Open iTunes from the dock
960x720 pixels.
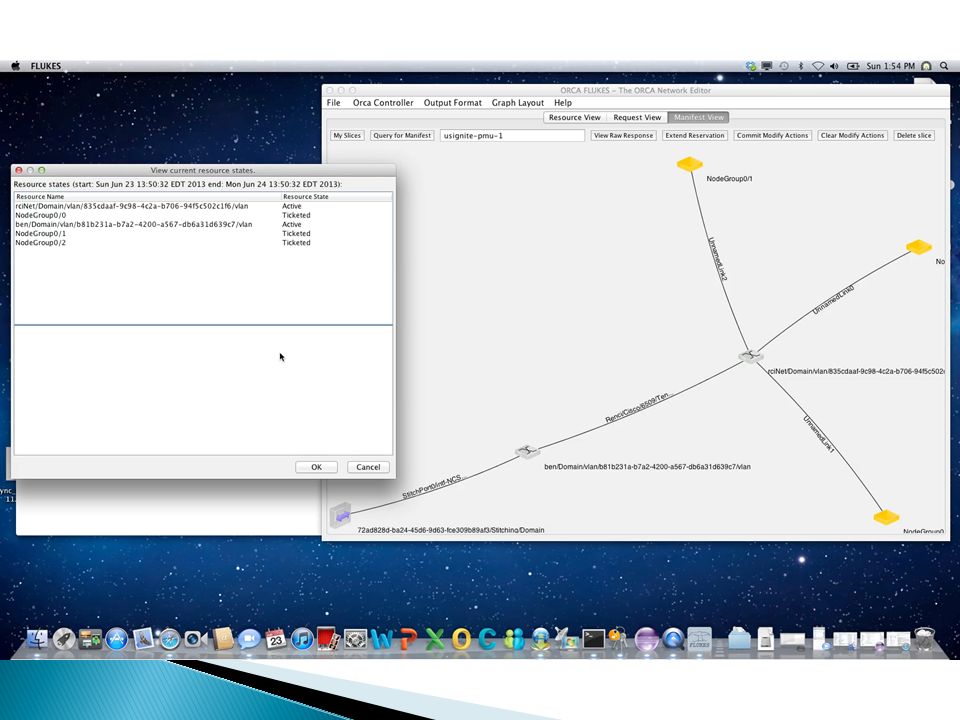pyautogui.click(x=302, y=639)
